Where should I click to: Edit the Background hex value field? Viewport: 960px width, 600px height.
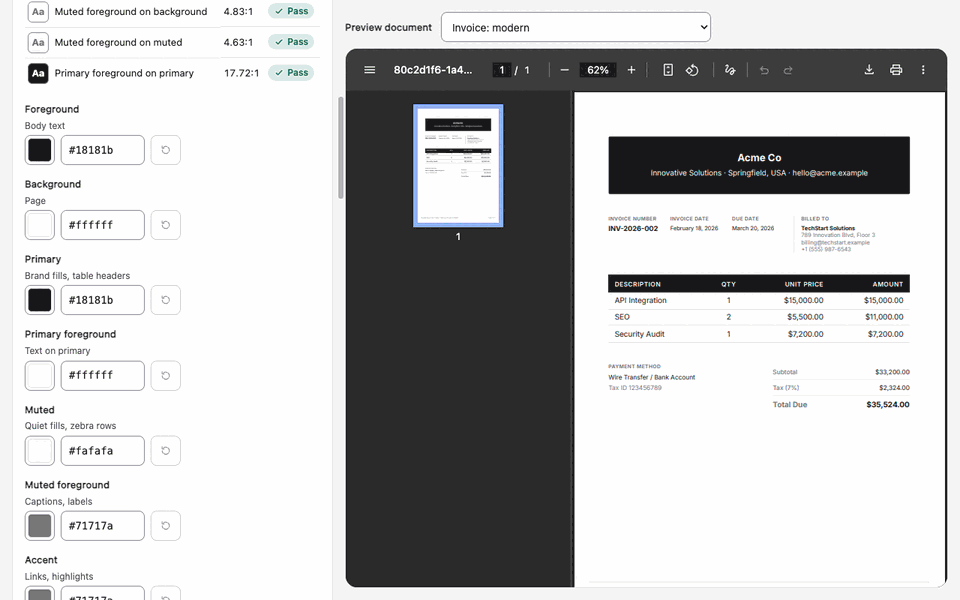click(102, 225)
